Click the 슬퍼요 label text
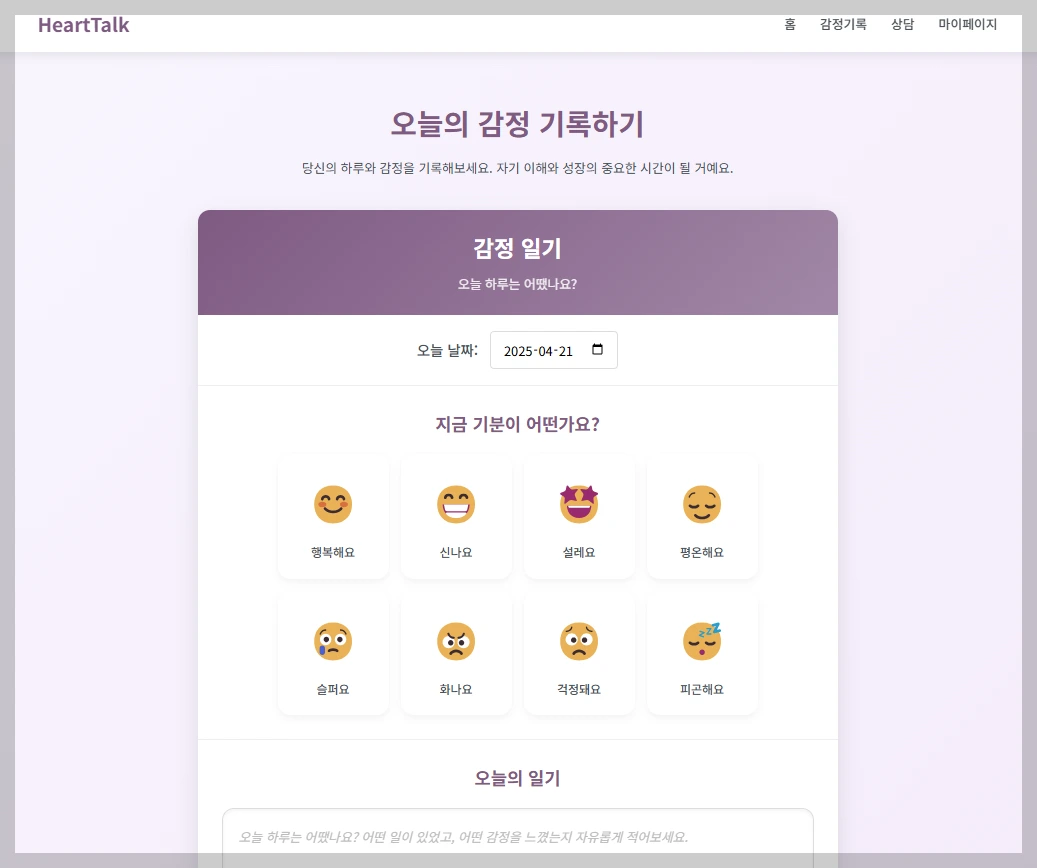1037x868 pixels. (x=333, y=689)
